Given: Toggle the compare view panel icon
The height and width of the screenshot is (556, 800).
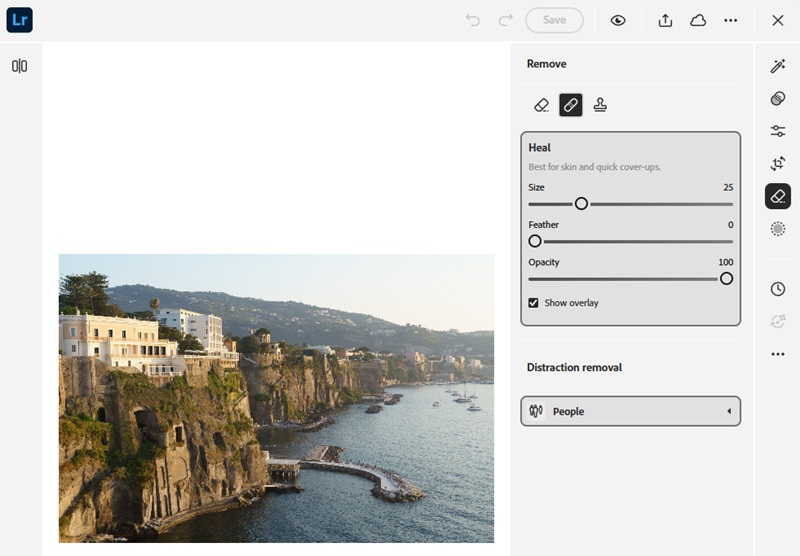Looking at the screenshot, I should pyautogui.click(x=20, y=66).
